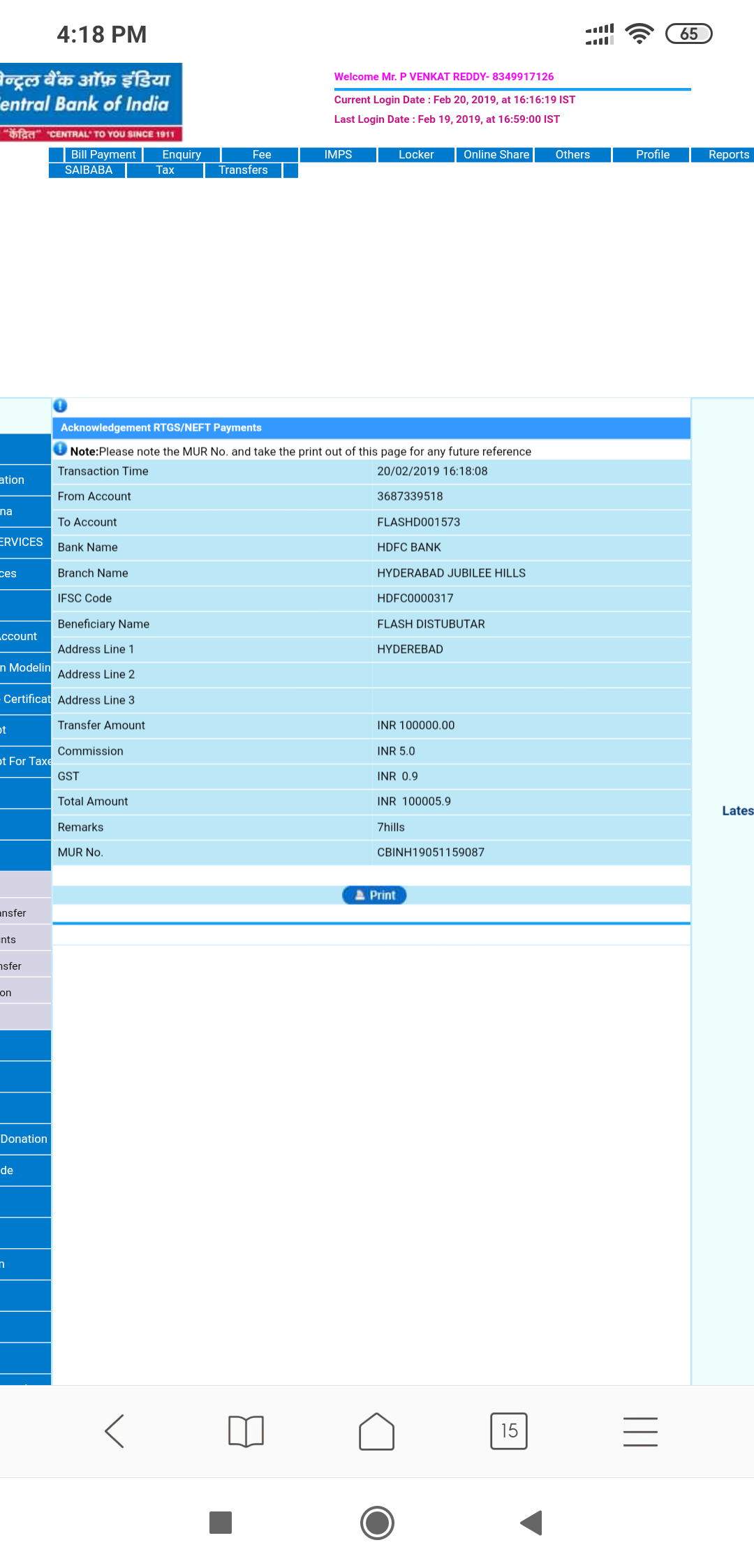Select the Beneficiary Name FLASH DISTUBUTAR
754x1568 pixels.
(431, 624)
